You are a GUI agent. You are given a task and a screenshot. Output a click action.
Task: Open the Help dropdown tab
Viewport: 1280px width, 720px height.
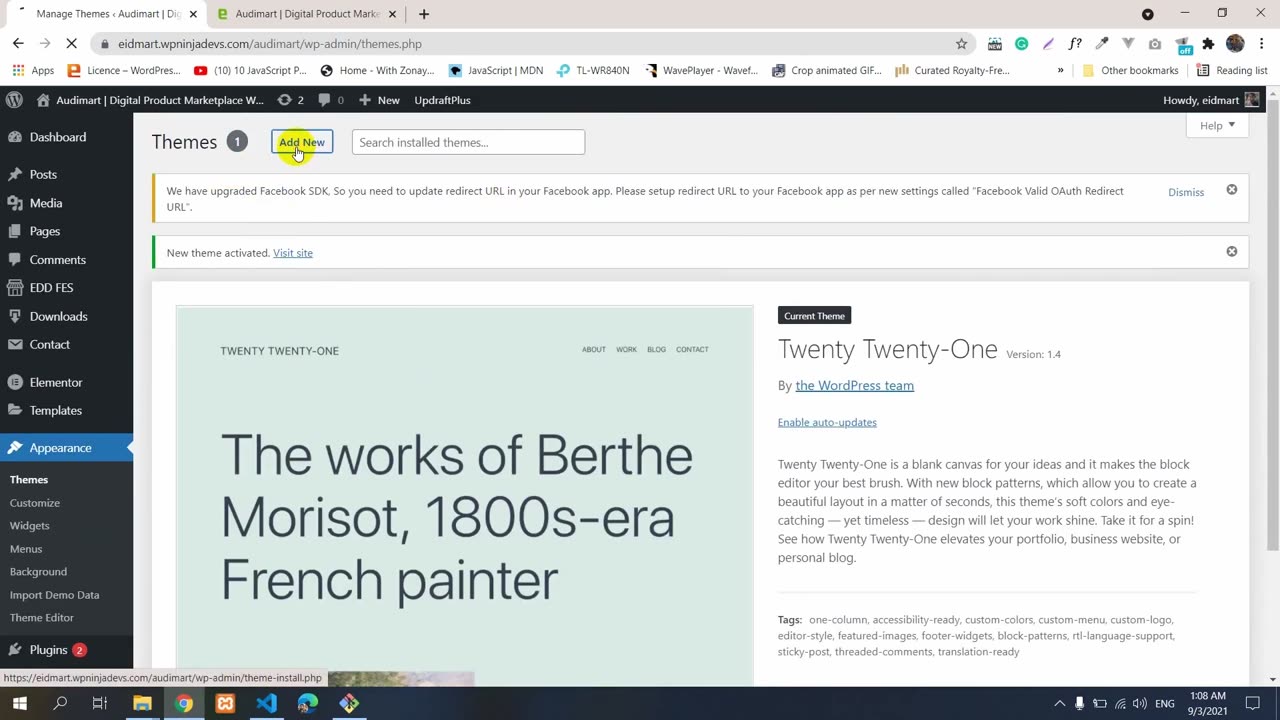coord(1217,126)
